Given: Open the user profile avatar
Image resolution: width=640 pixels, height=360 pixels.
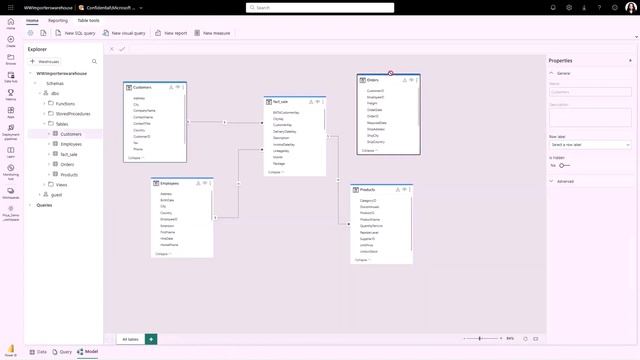Looking at the screenshot, I should pos(631,7).
